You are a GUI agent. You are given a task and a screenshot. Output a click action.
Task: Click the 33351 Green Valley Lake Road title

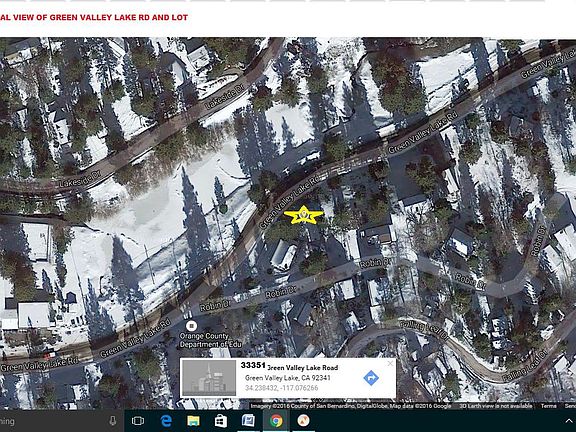coord(289,366)
